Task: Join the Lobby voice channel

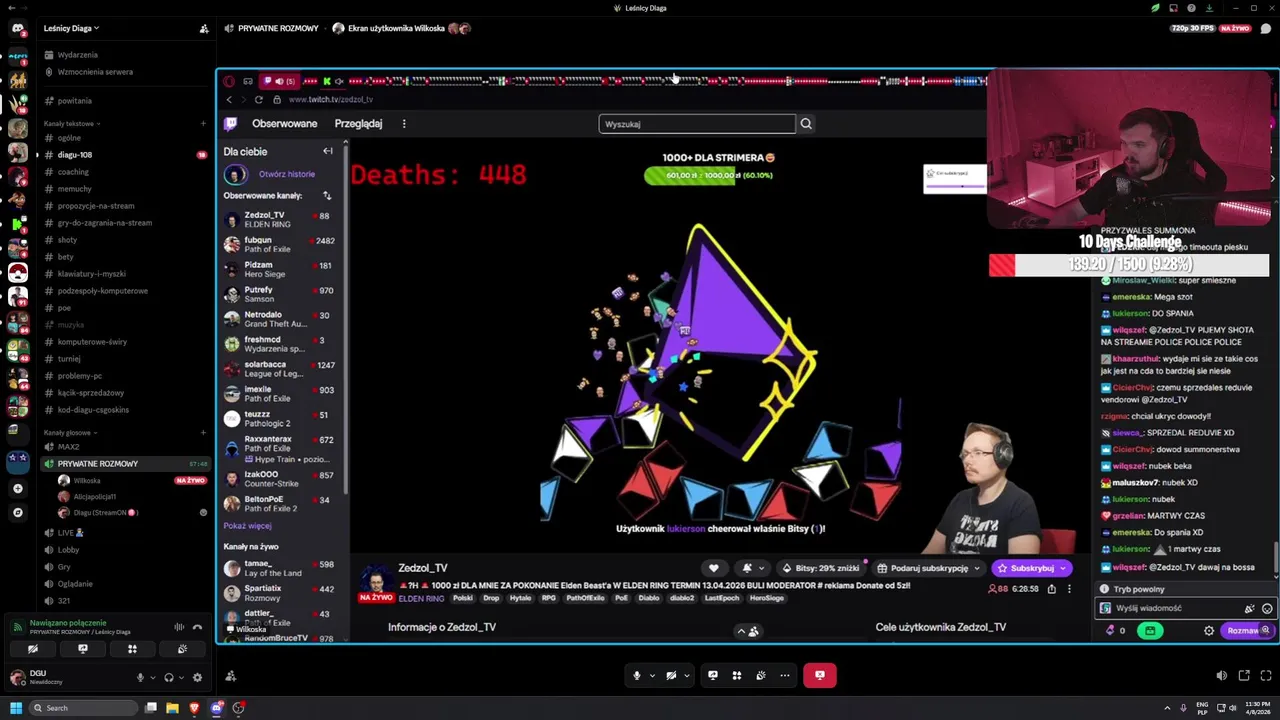Action: tap(68, 550)
